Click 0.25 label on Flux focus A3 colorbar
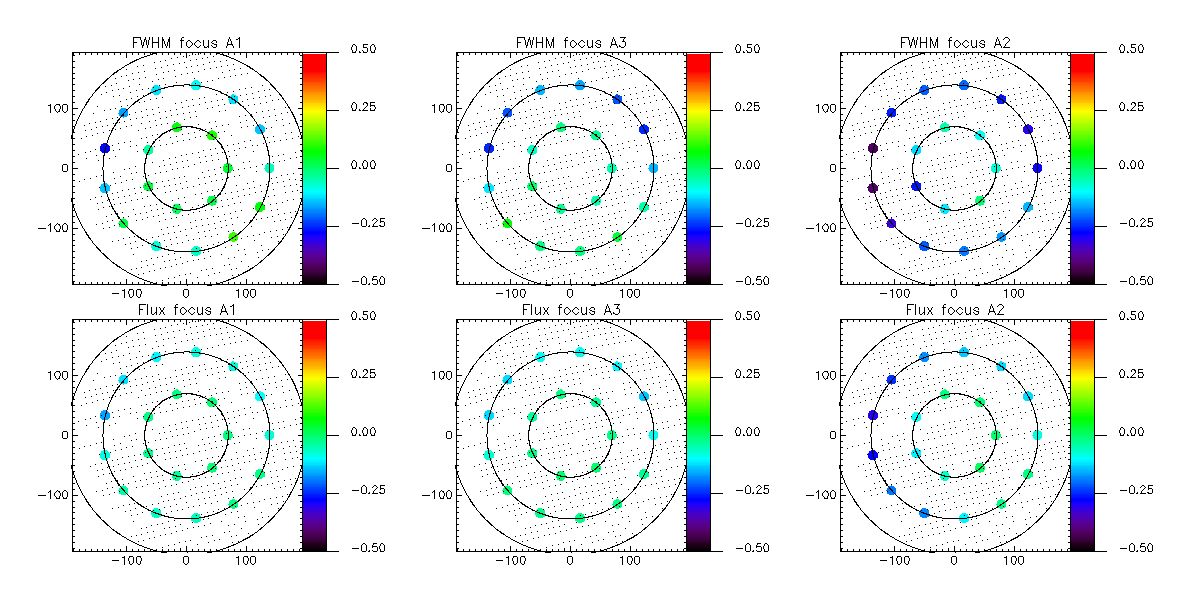This screenshot has height=600, width=1200. coord(750,373)
